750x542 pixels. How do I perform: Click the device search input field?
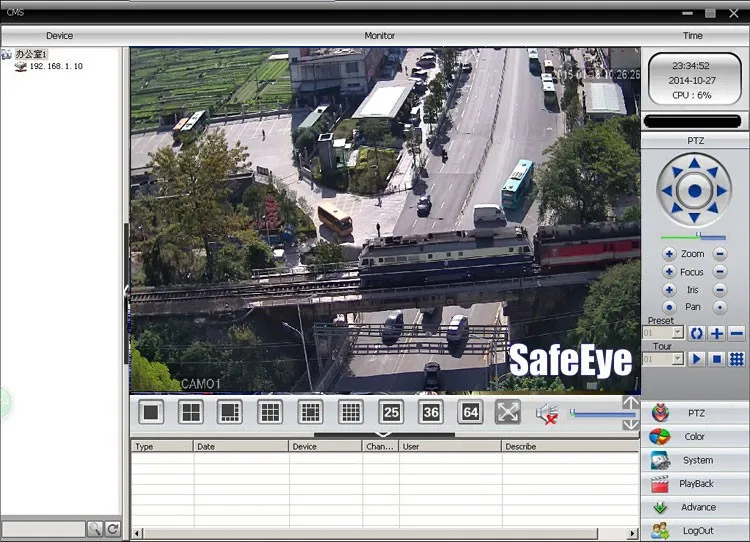43,529
